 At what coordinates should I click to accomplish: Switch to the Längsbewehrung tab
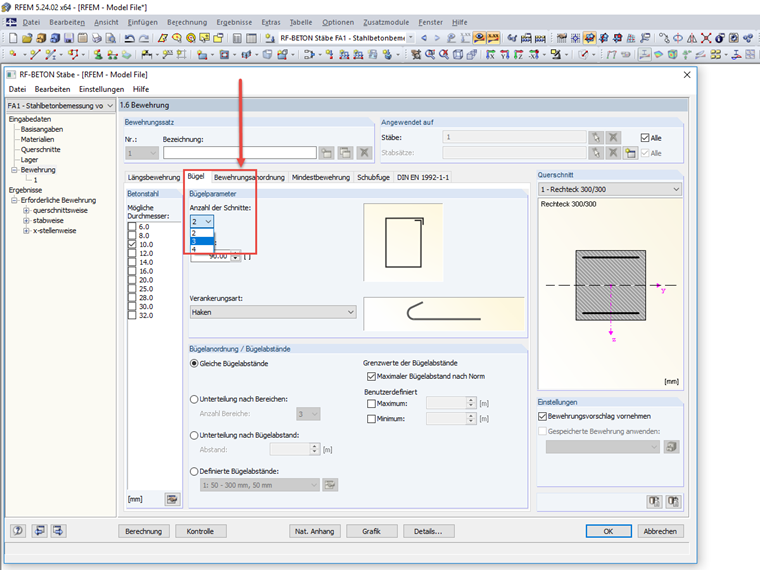(154, 177)
